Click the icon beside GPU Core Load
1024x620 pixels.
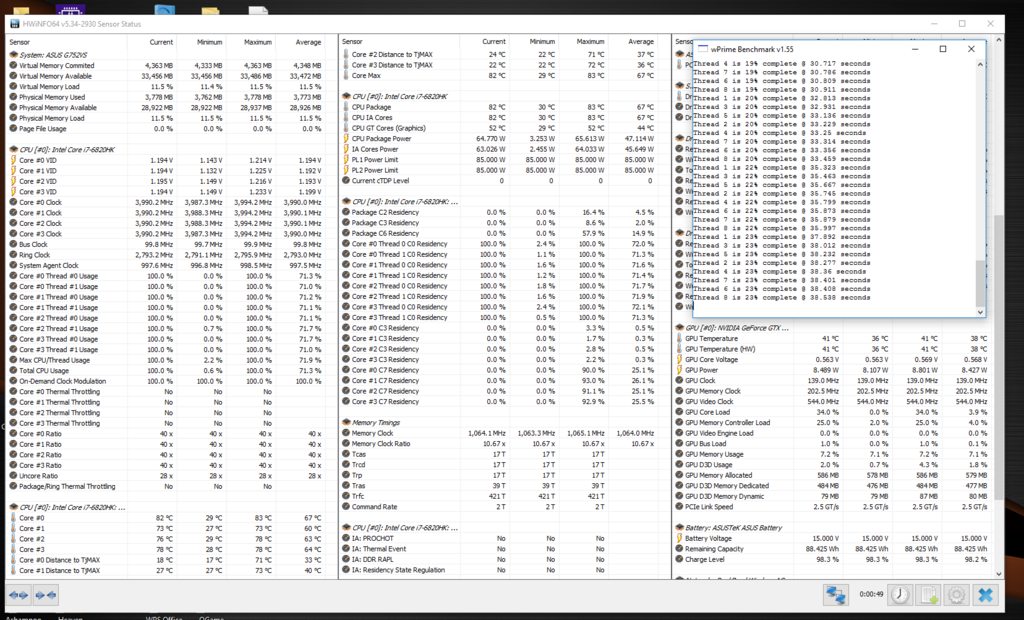(679, 412)
